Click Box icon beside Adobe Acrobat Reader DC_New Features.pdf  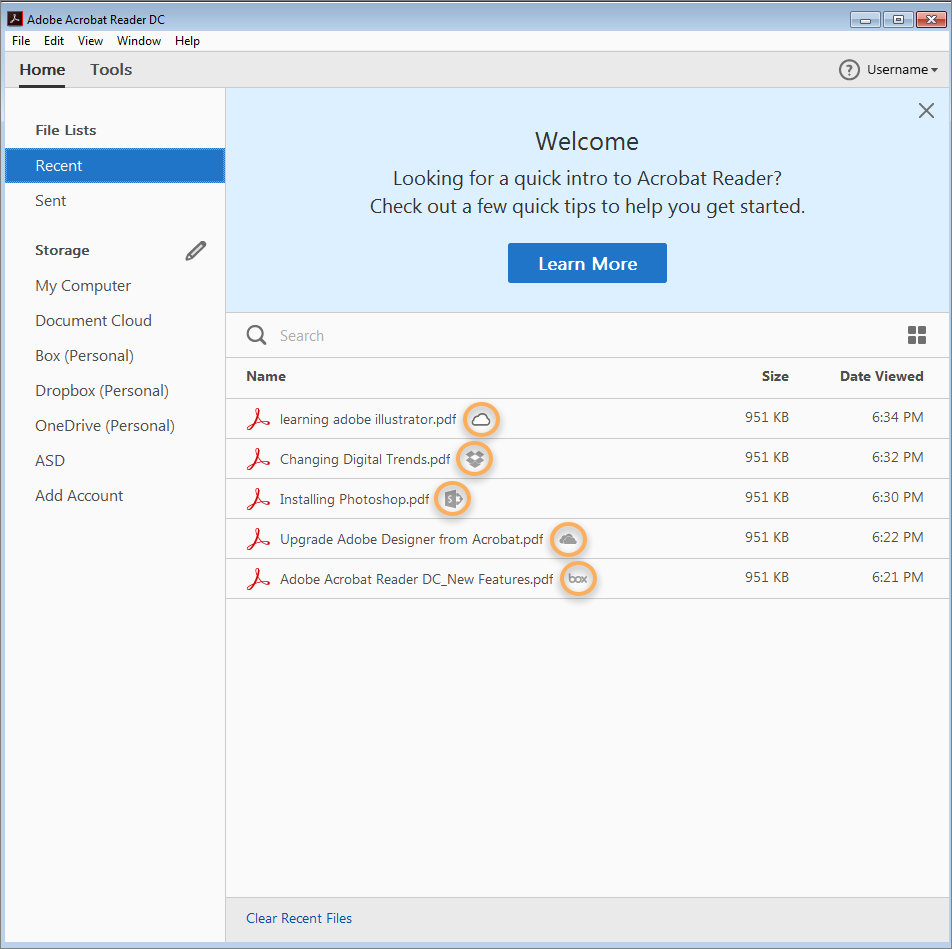coord(578,579)
